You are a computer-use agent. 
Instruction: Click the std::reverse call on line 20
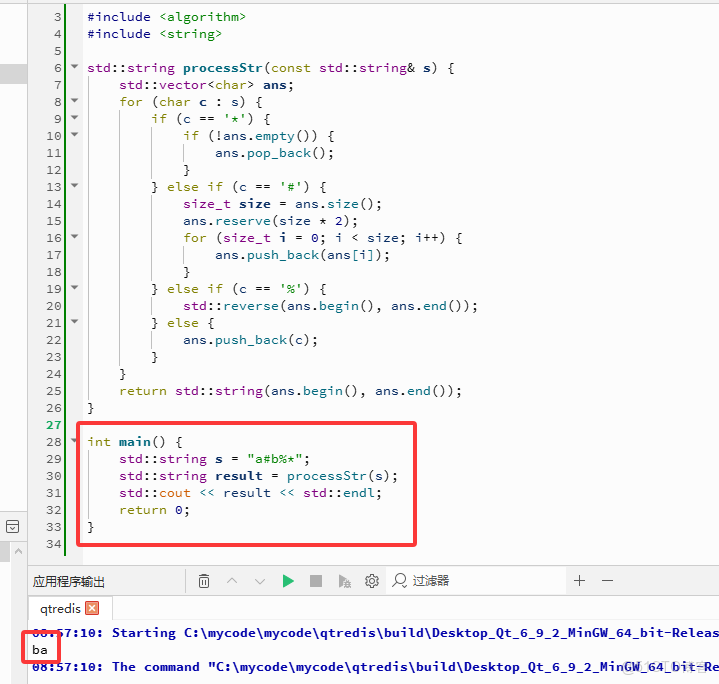(x=330, y=306)
